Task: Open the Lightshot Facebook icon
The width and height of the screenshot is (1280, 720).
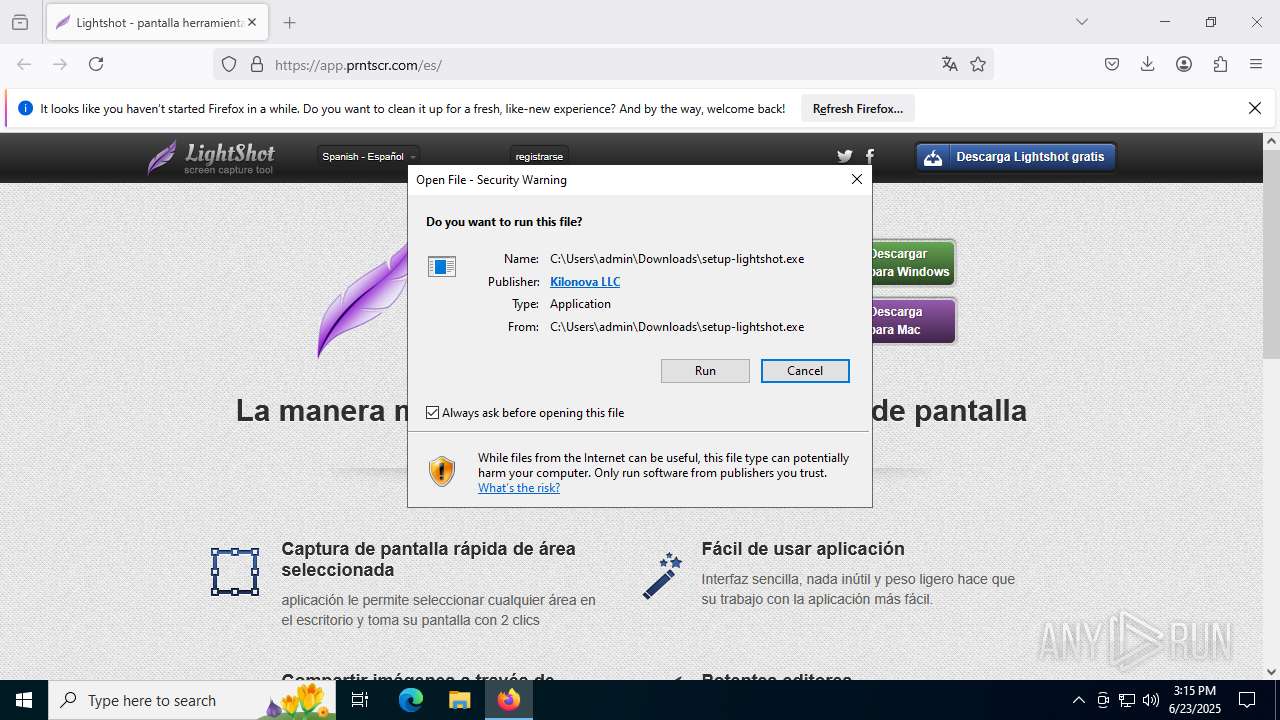Action: click(x=870, y=156)
